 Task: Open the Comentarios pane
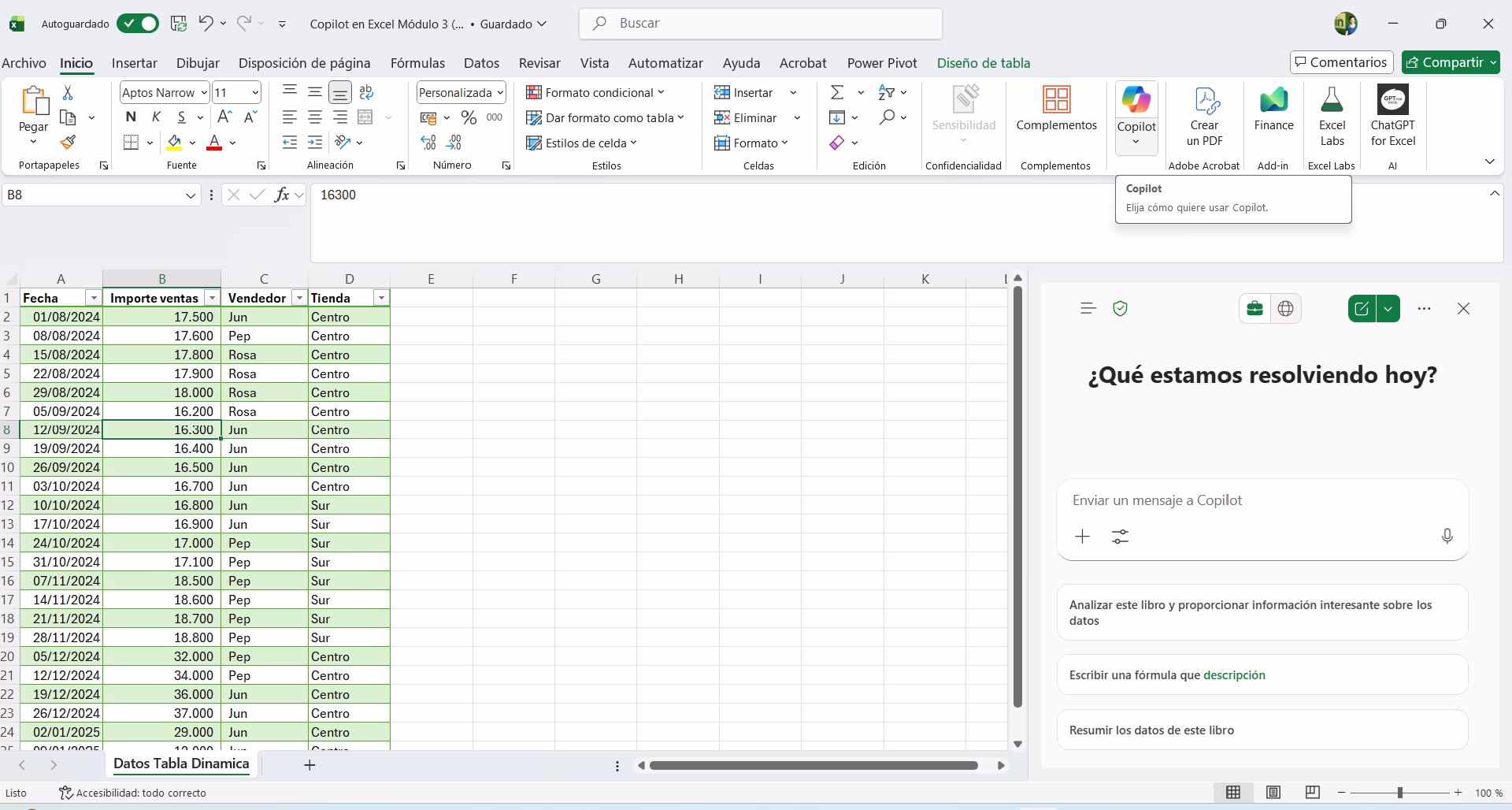[1342, 62]
